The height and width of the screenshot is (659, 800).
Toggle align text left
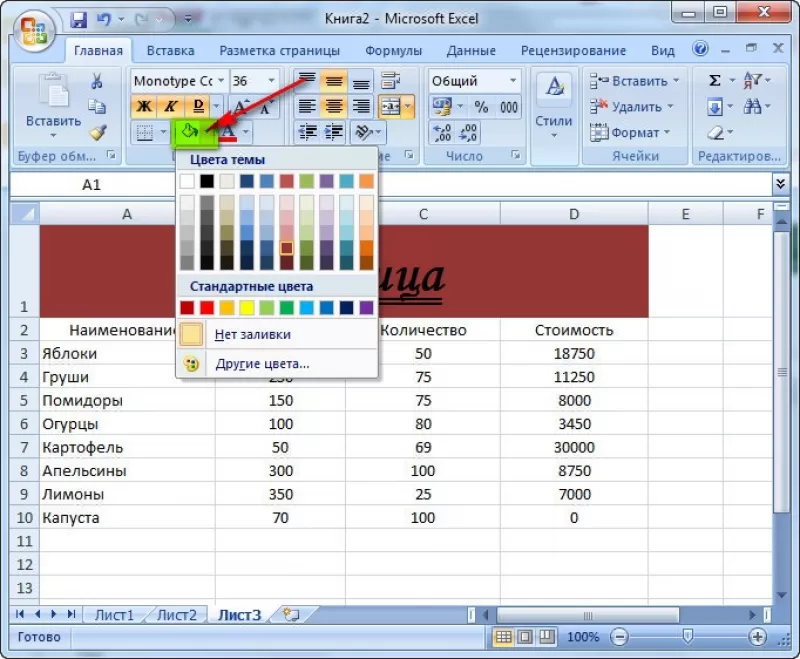(307, 107)
